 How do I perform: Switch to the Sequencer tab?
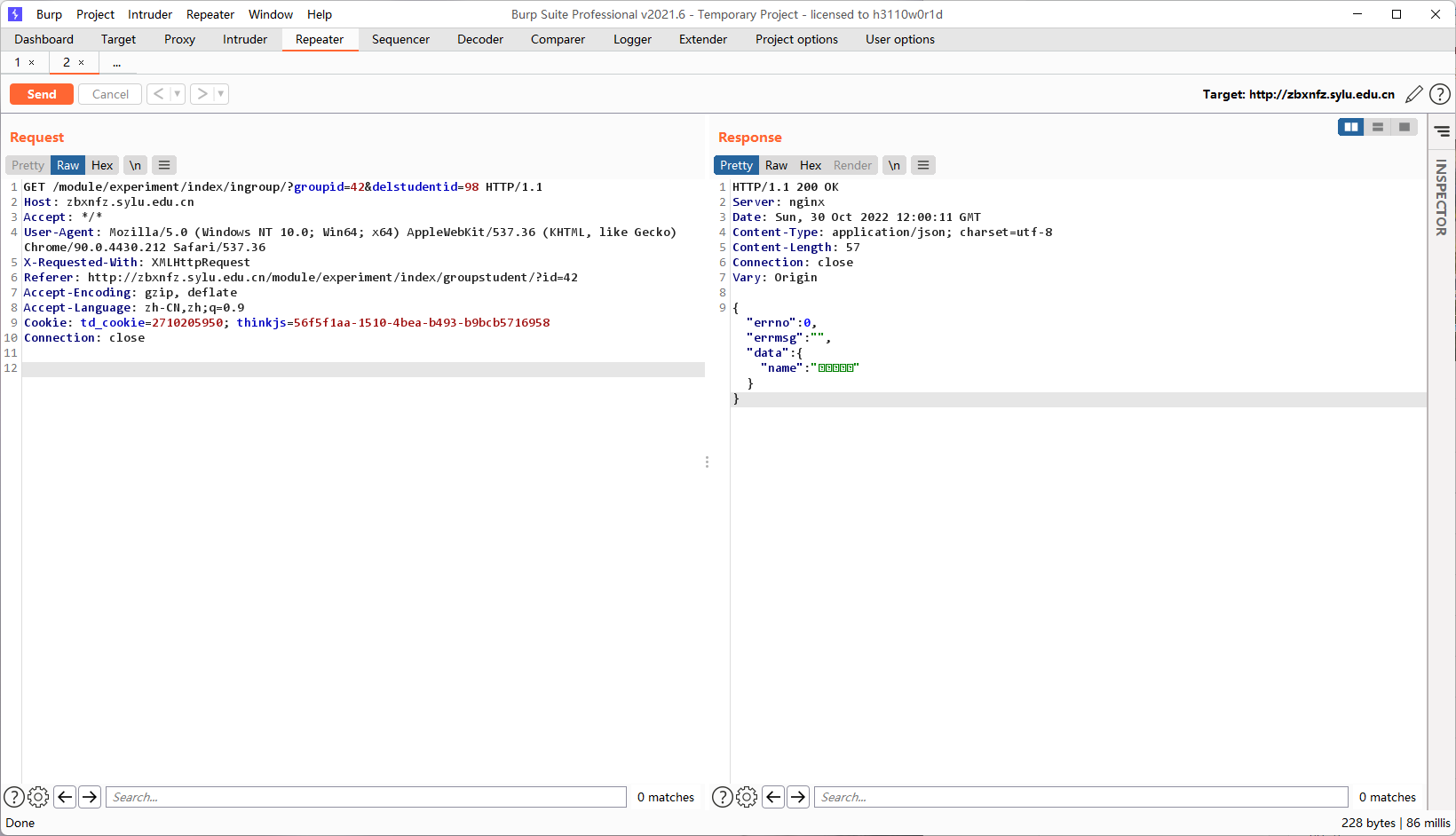coord(400,39)
